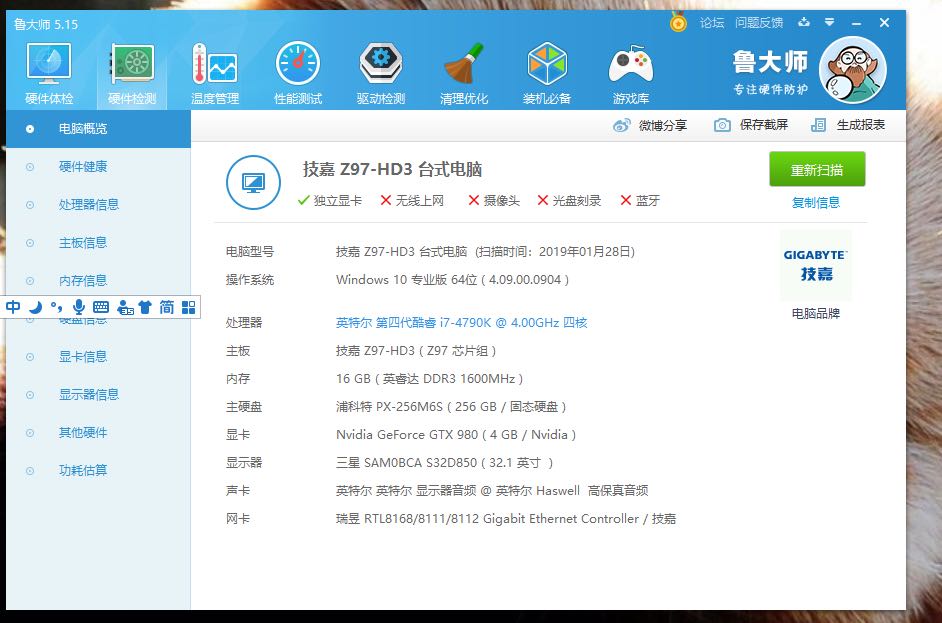Open 装机必备 essential software cube

[546, 73]
